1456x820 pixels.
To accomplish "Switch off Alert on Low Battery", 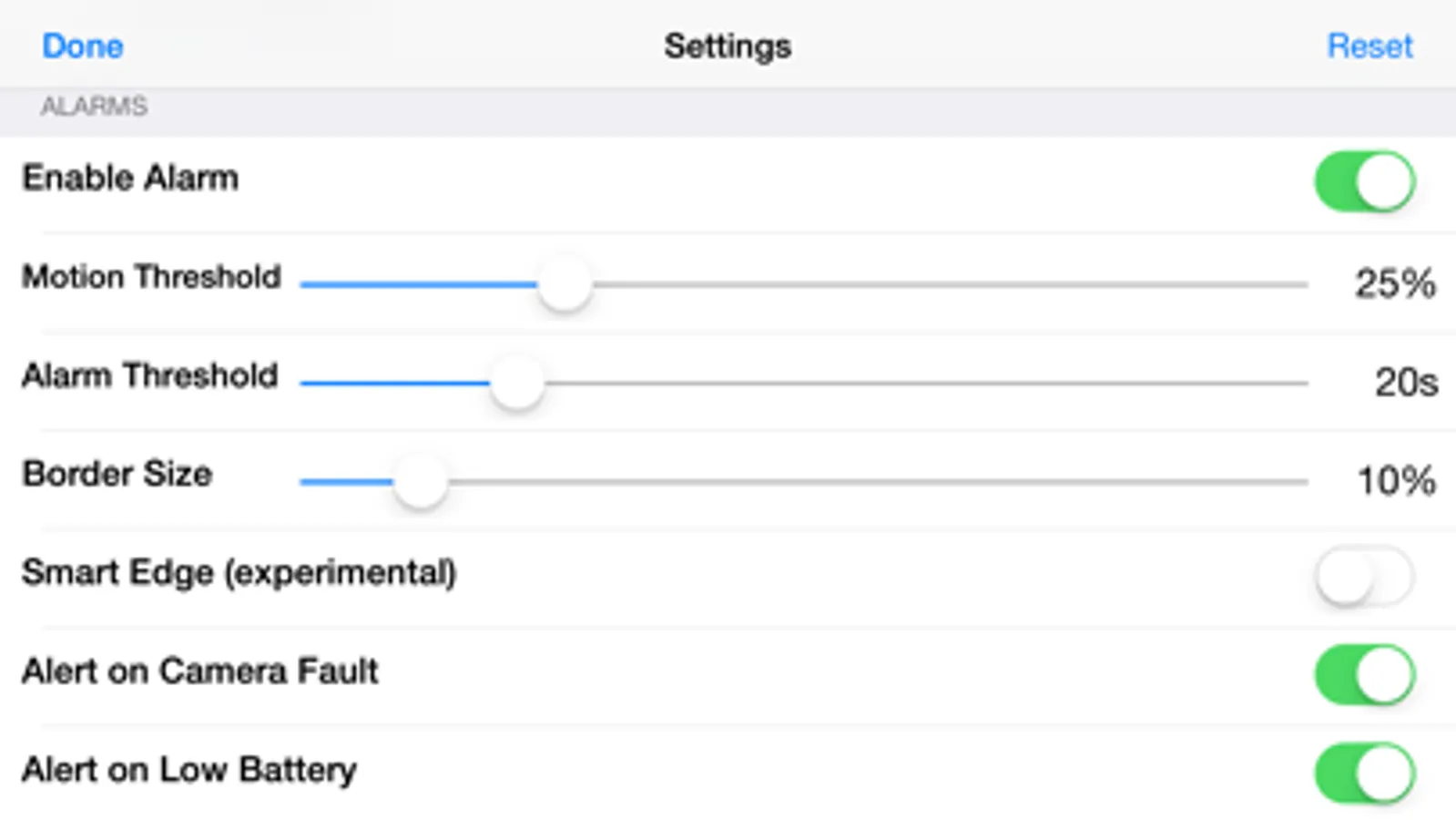I will click(x=1364, y=774).
